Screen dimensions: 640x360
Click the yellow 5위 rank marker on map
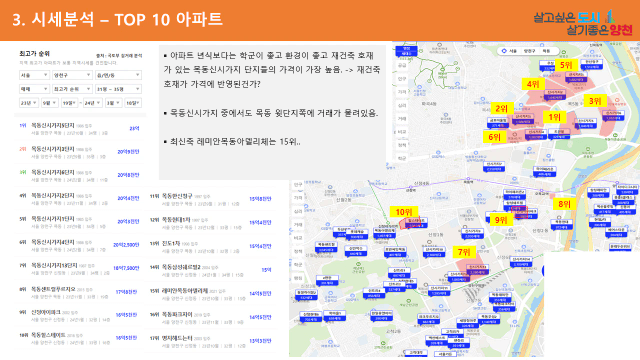(566, 65)
